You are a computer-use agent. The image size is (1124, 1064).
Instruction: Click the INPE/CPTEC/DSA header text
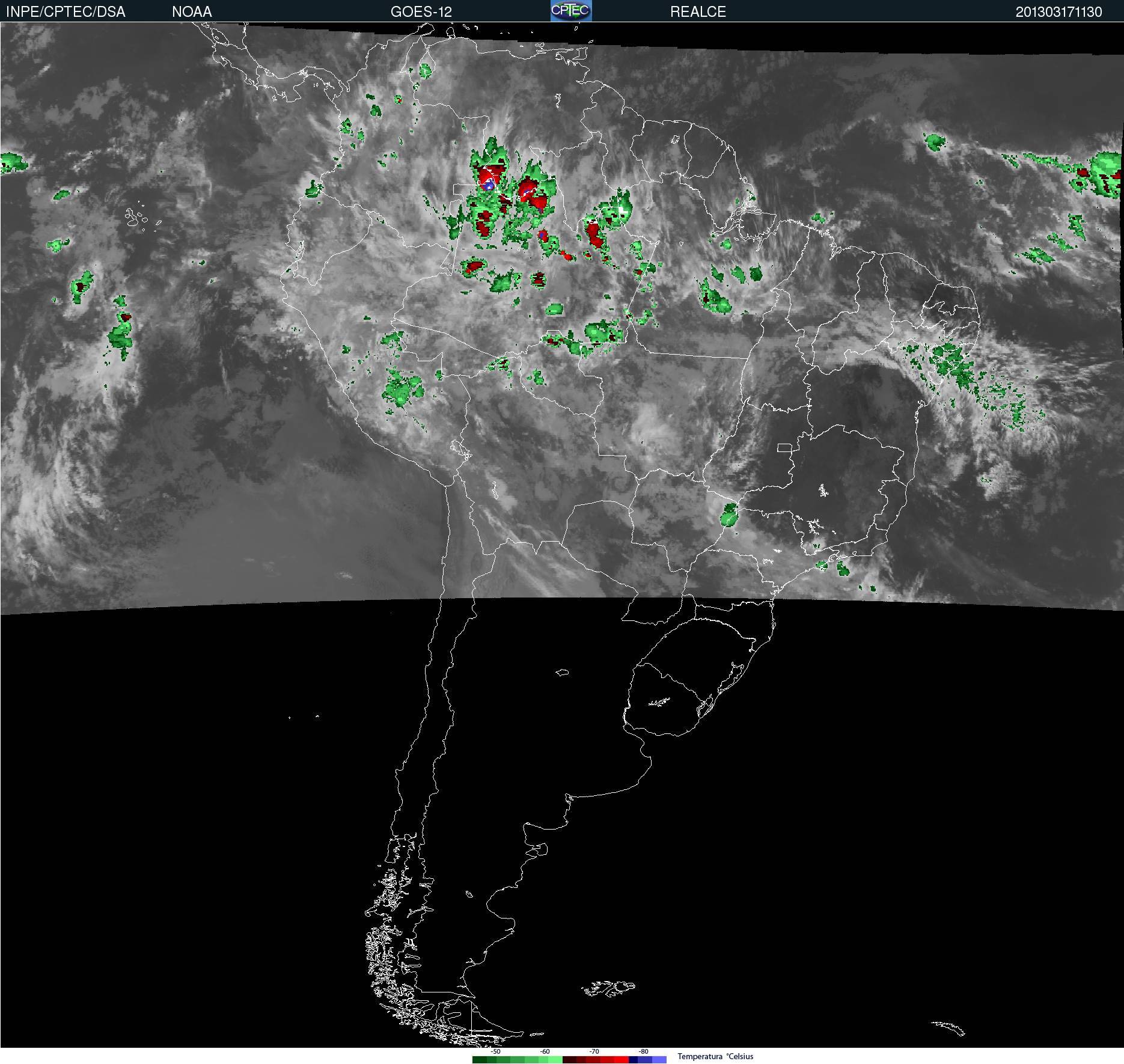pyautogui.click(x=65, y=12)
